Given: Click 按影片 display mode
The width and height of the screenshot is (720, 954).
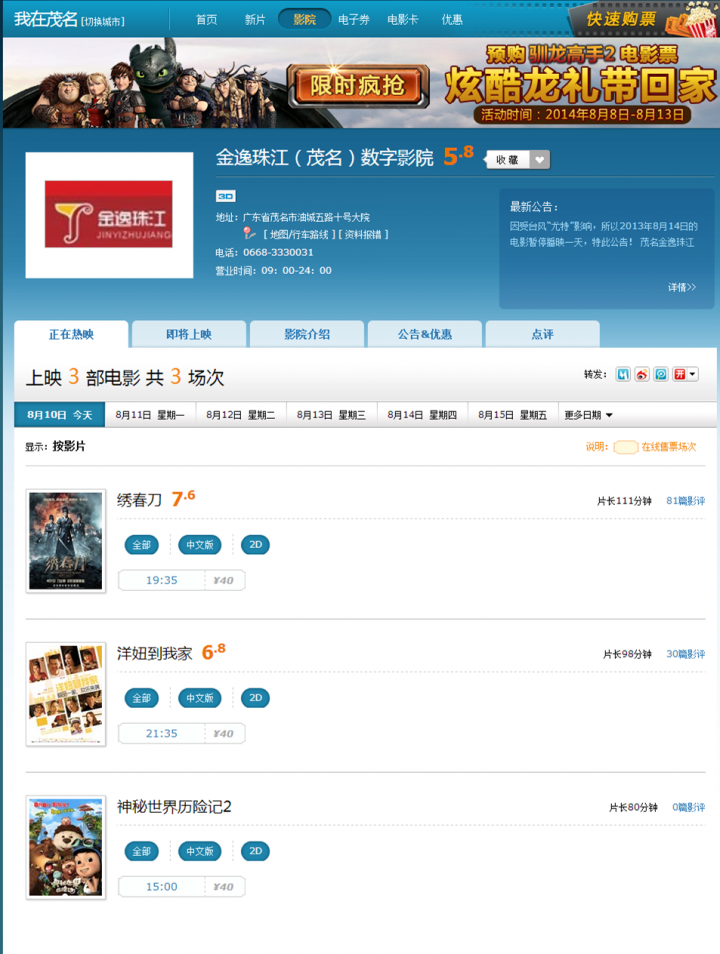Looking at the screenshot, I should click(x=69, y=446).
